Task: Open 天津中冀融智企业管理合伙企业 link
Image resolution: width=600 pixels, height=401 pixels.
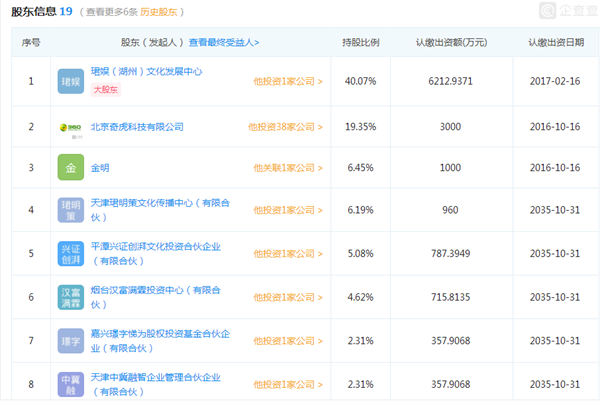Action: (155, 385)
